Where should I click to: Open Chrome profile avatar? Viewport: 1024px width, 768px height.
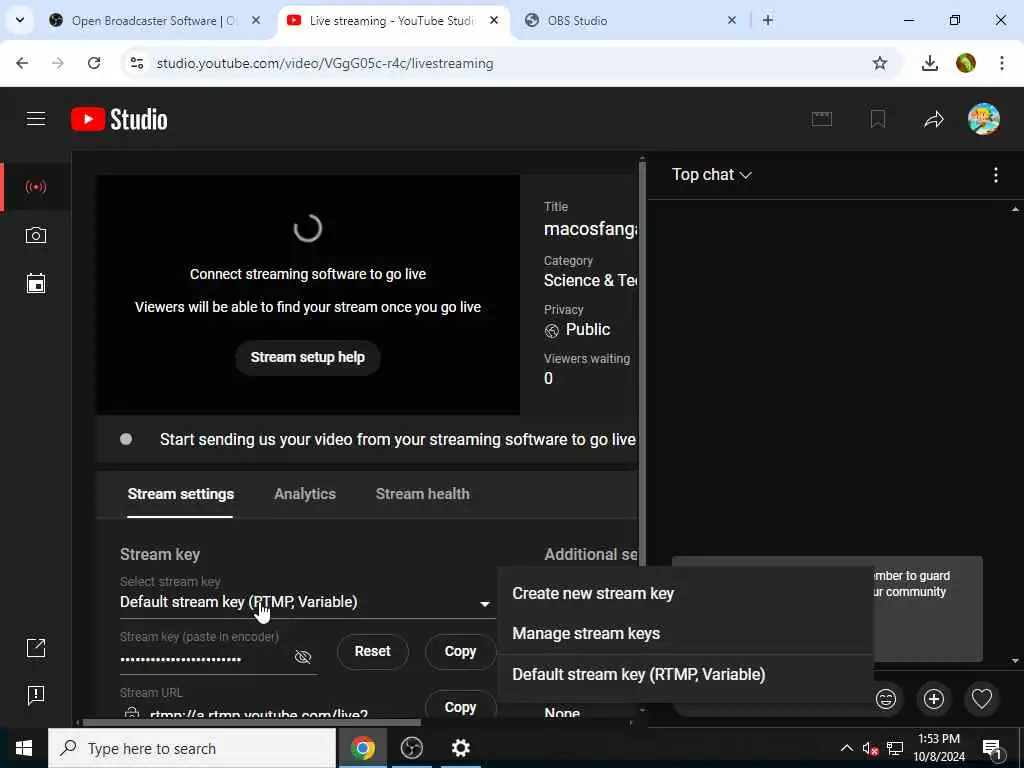tap(965, 63)
